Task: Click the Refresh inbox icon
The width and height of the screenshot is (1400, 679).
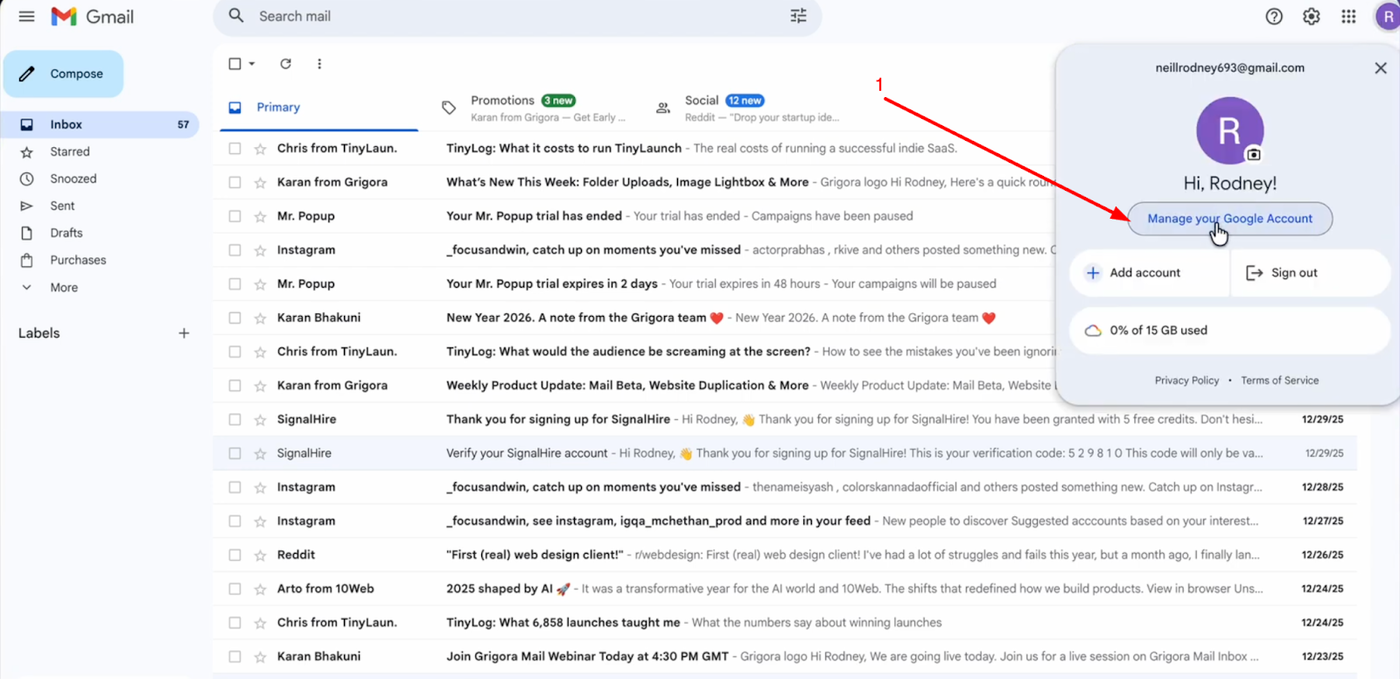Action: (x=285, y=64)
